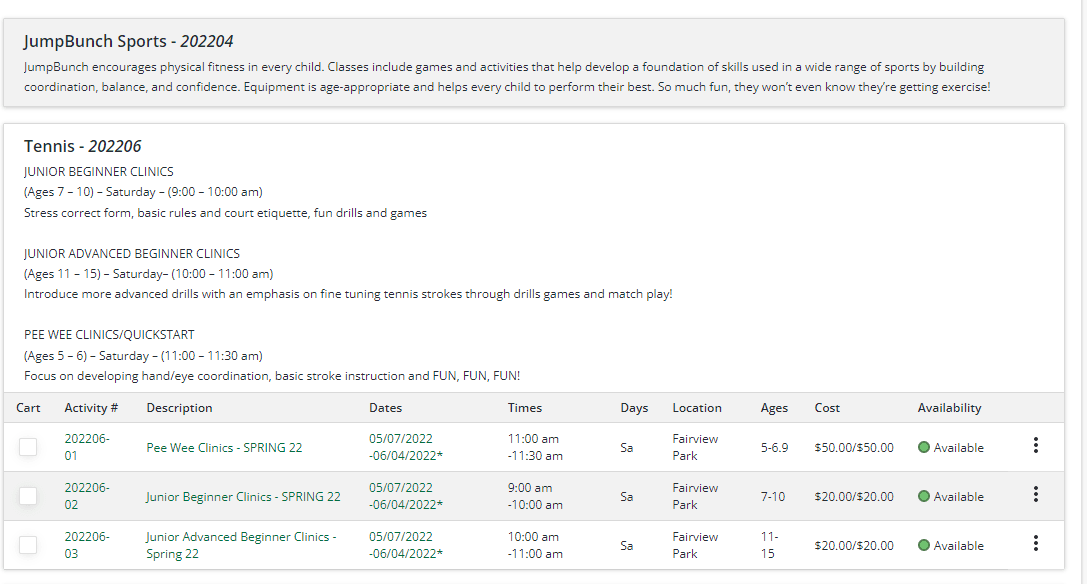Viewport: 1087px width, 584px height.
Task: Select cart checkbox for Junior Advanced Beginner Clinics
Action: click(x=28, y=545)
